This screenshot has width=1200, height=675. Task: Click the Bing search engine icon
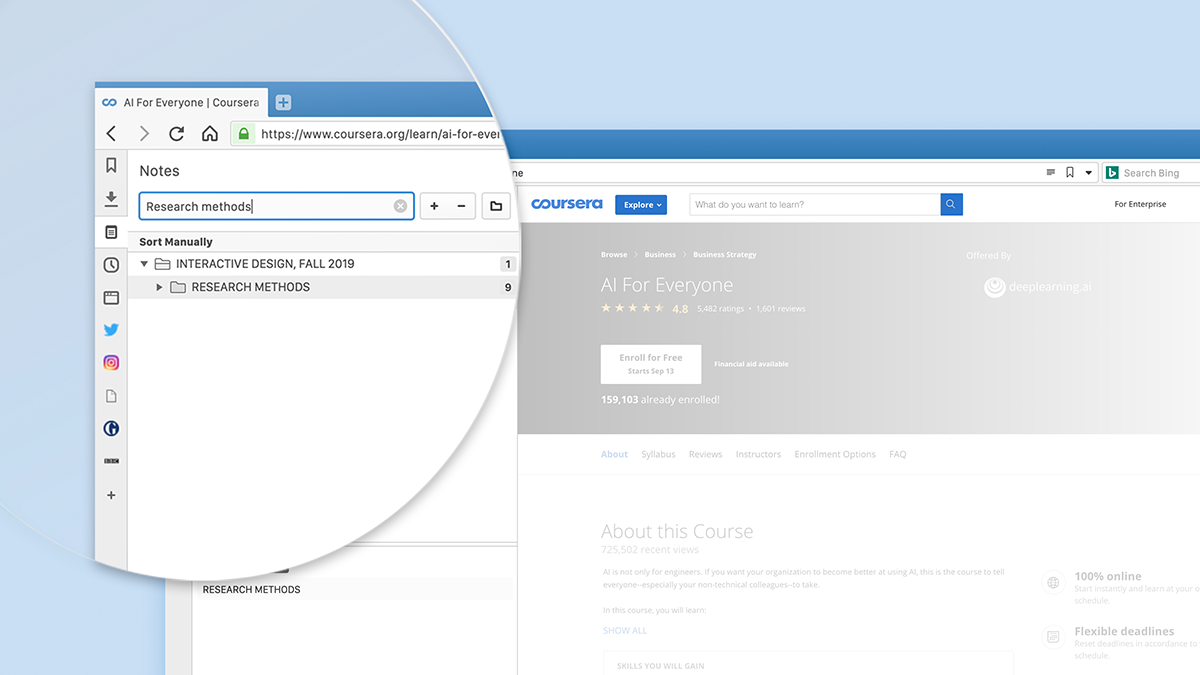pyautogui.click(x=1112, y=172)
